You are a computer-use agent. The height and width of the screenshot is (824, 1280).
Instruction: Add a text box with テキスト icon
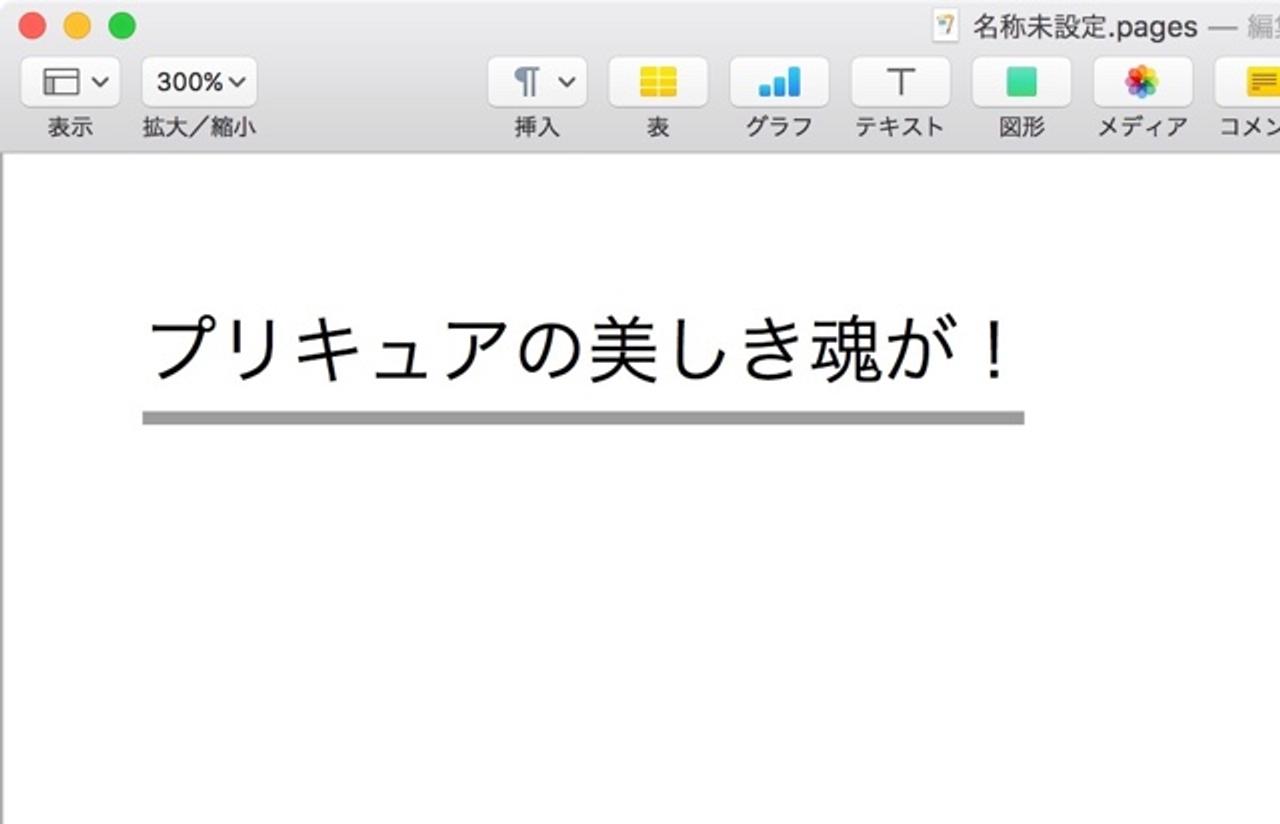pyautogui.click(x=900, y=82)
